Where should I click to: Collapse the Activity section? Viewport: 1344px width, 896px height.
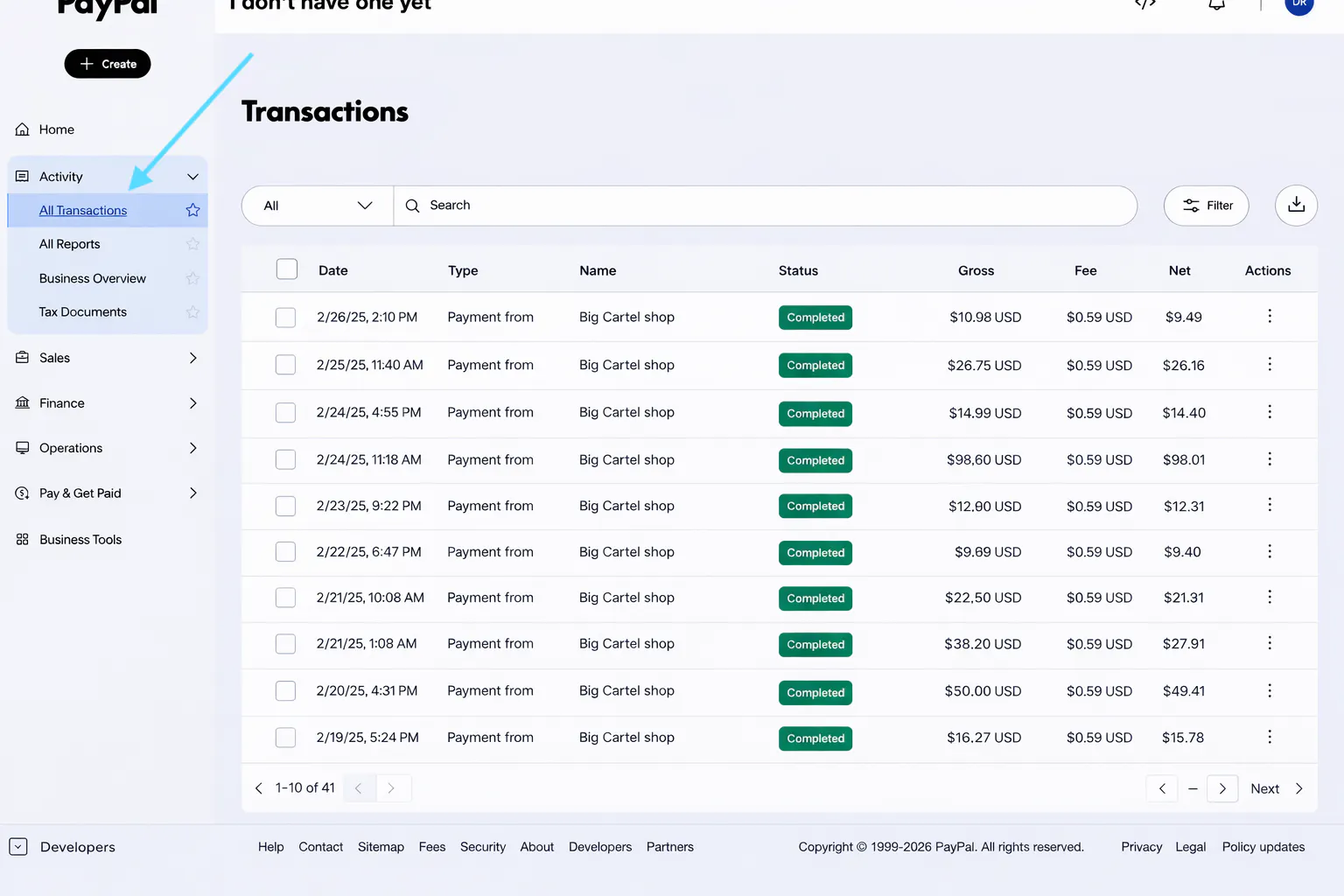(192, 177)
